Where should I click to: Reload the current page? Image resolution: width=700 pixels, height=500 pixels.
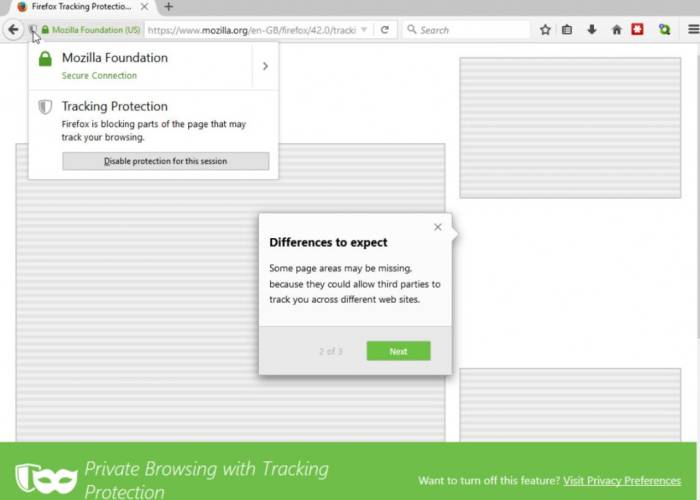385,30
